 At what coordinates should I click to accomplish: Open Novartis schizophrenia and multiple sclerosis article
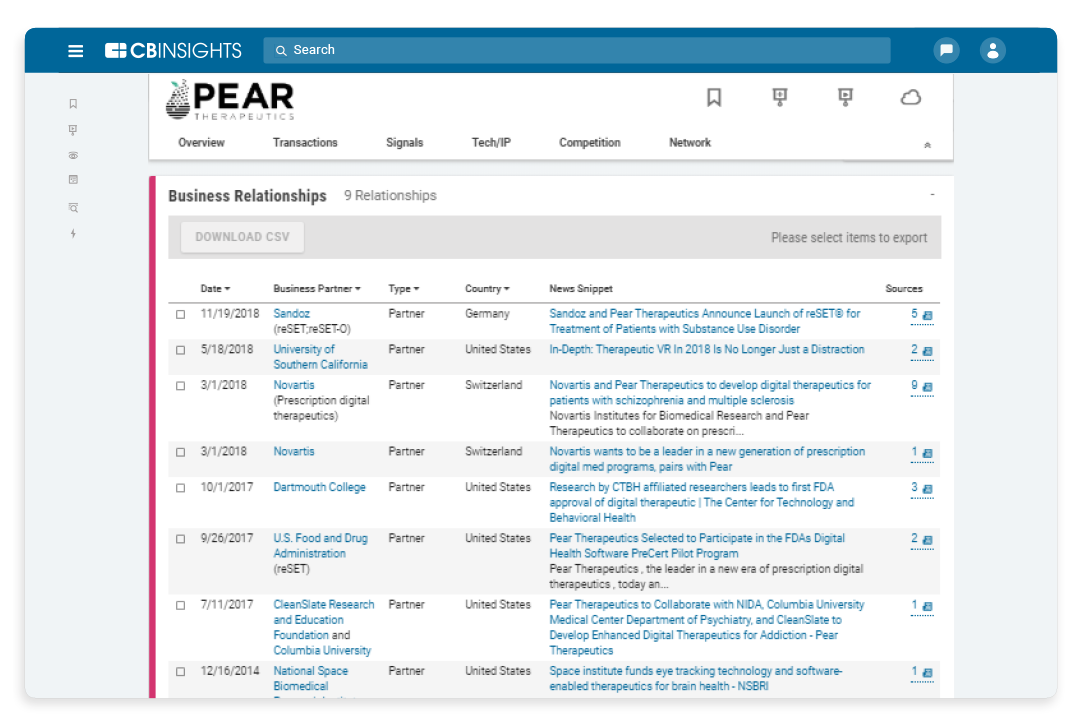[710, 393]
